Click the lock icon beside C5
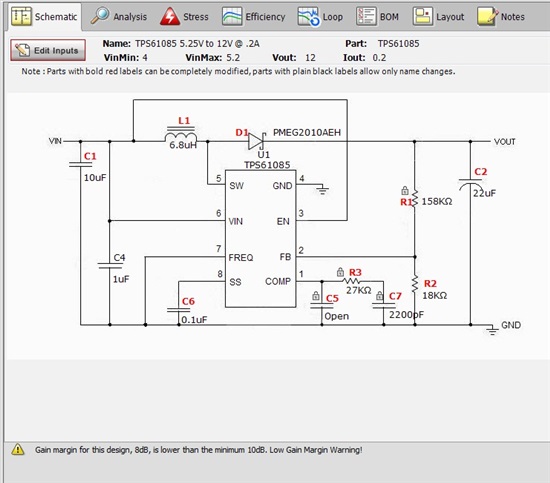The height and width of the screenshot is (483, 550). click(x=316, y=296)
